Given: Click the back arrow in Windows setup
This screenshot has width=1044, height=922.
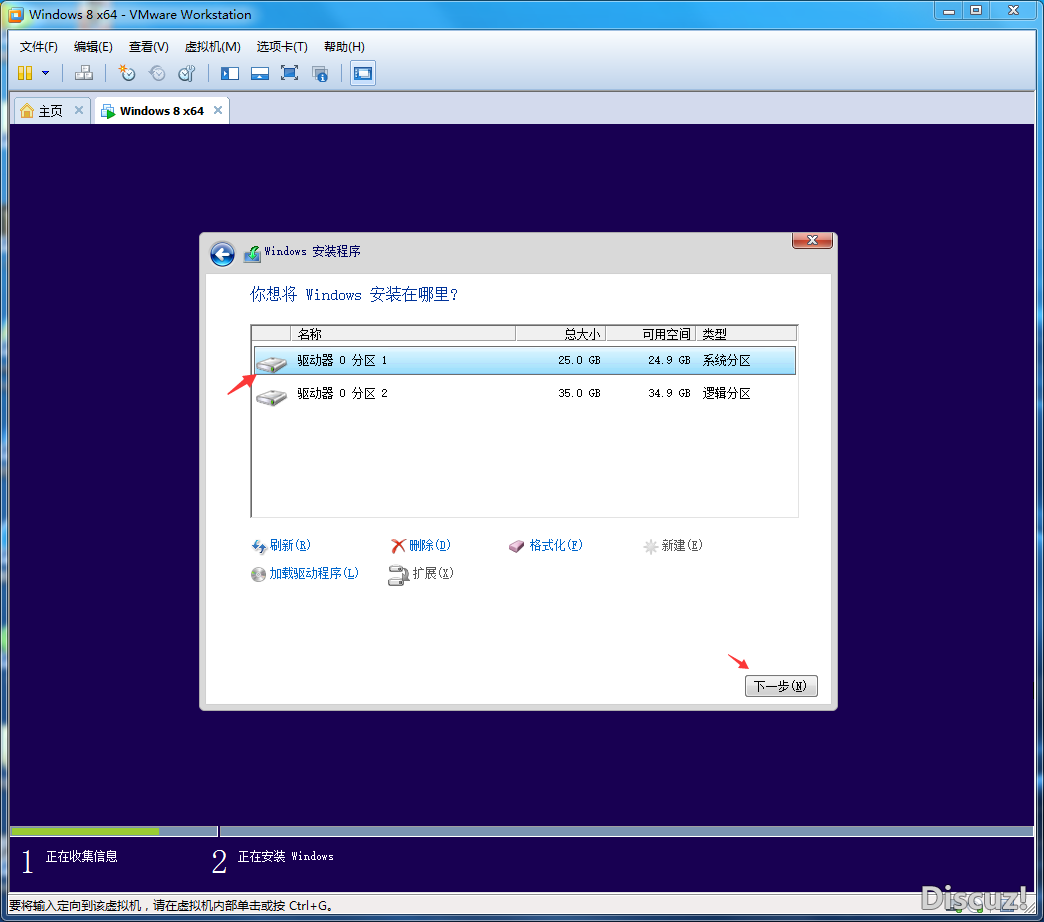Looking at the screenshot, I should (222, 254).
